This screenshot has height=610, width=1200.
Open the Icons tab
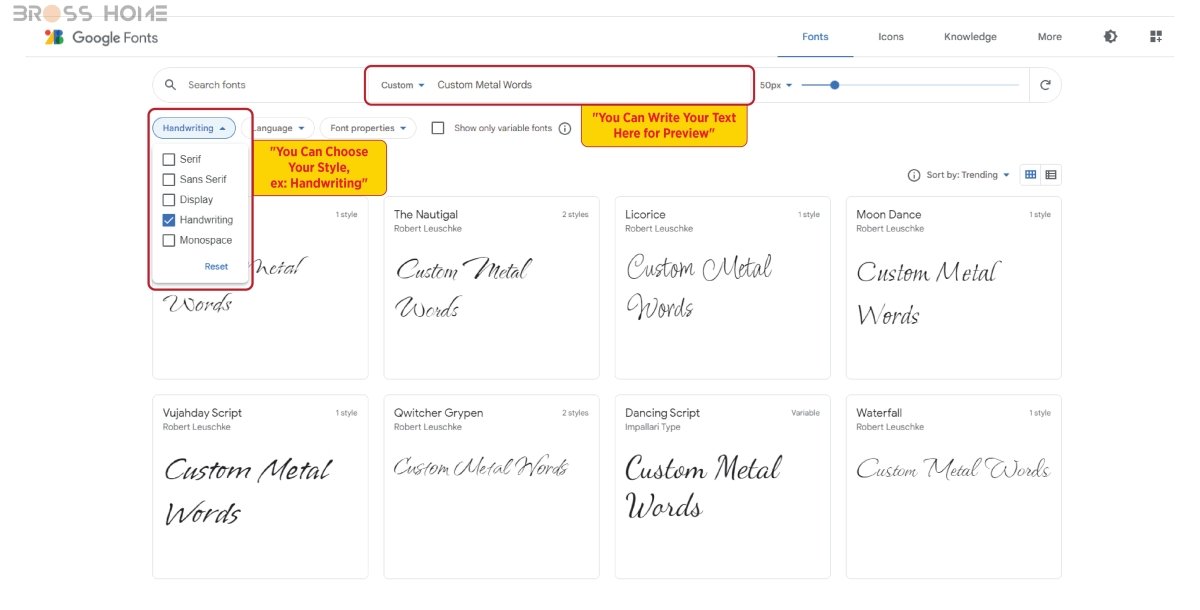pyautogui.click(x=890, y=37)
